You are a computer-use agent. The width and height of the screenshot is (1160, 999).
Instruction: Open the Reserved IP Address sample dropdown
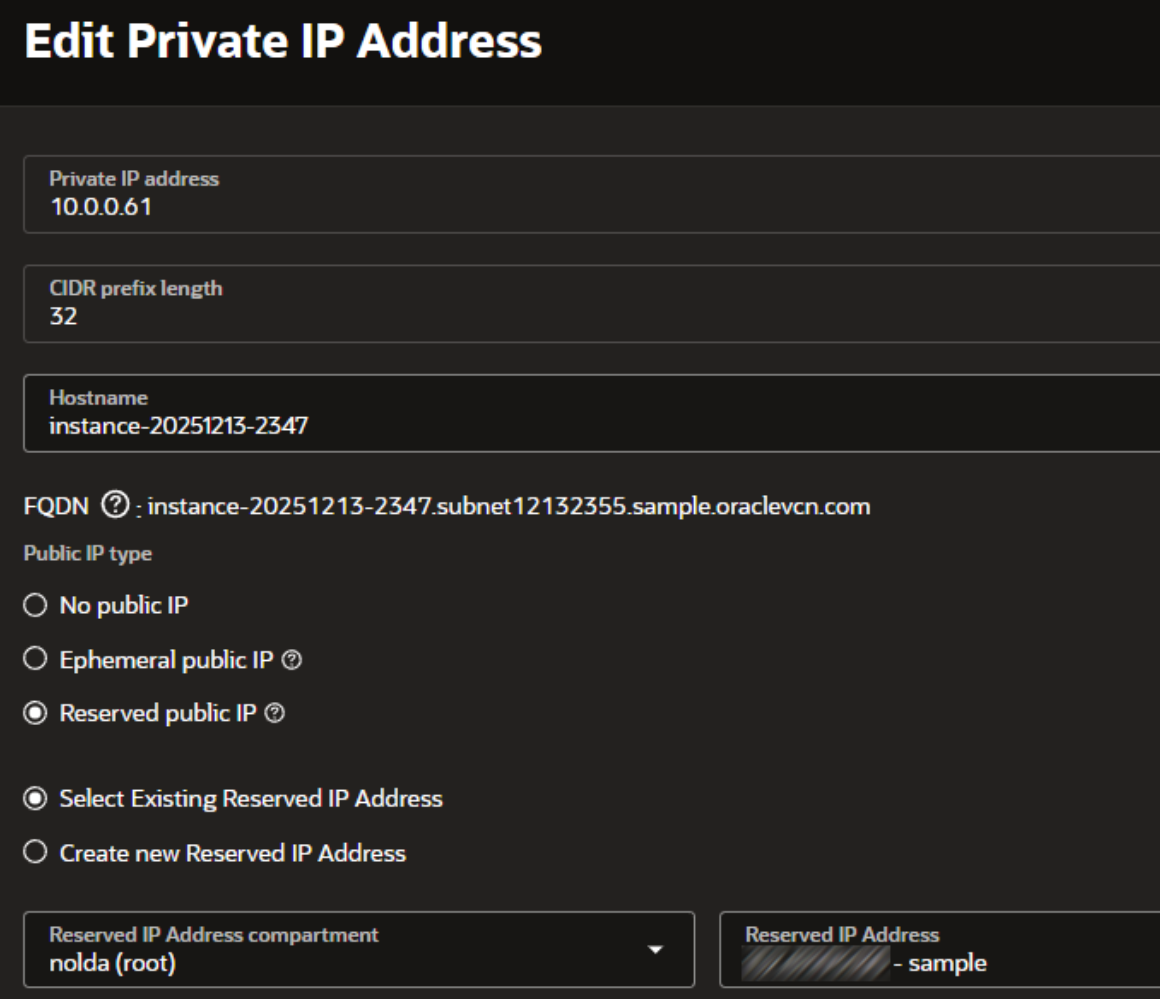coord(940,949)
